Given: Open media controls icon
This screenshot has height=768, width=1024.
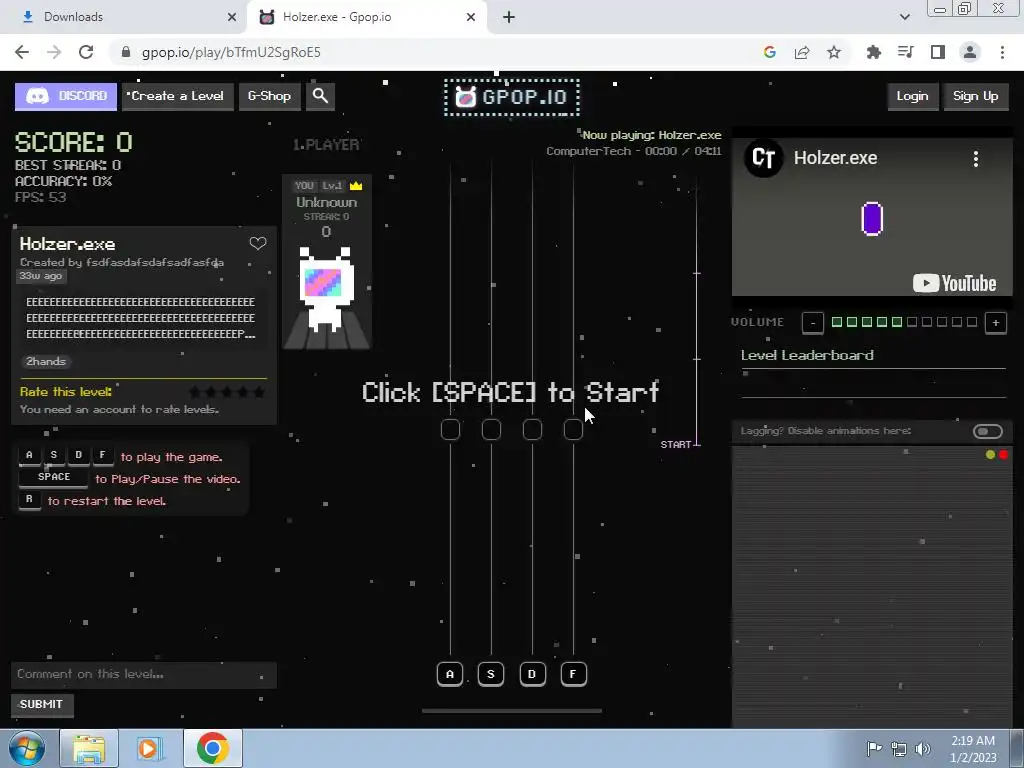Looking at the screenshot, I should point(906,52).
